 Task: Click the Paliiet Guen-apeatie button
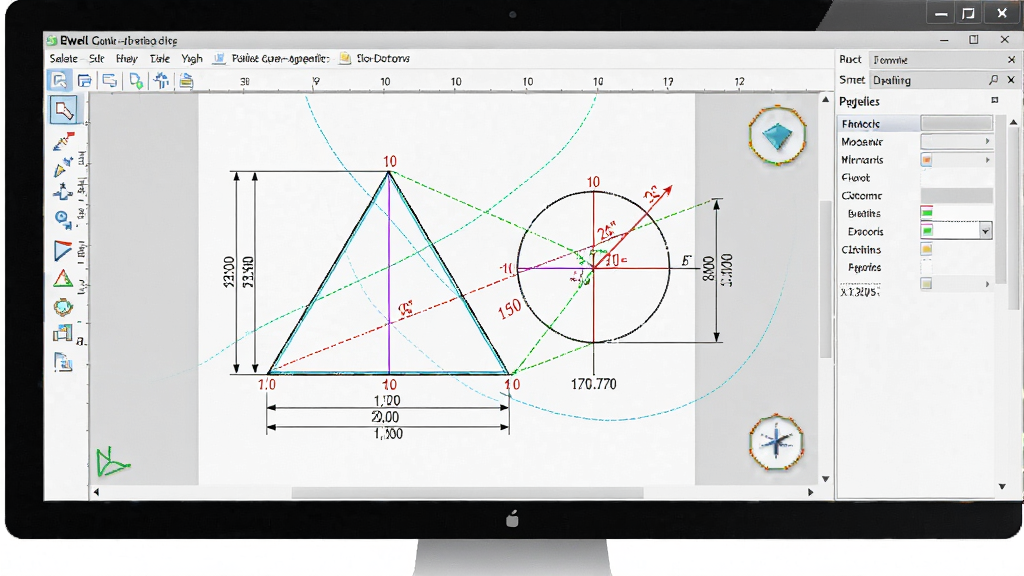click(271, 59)
